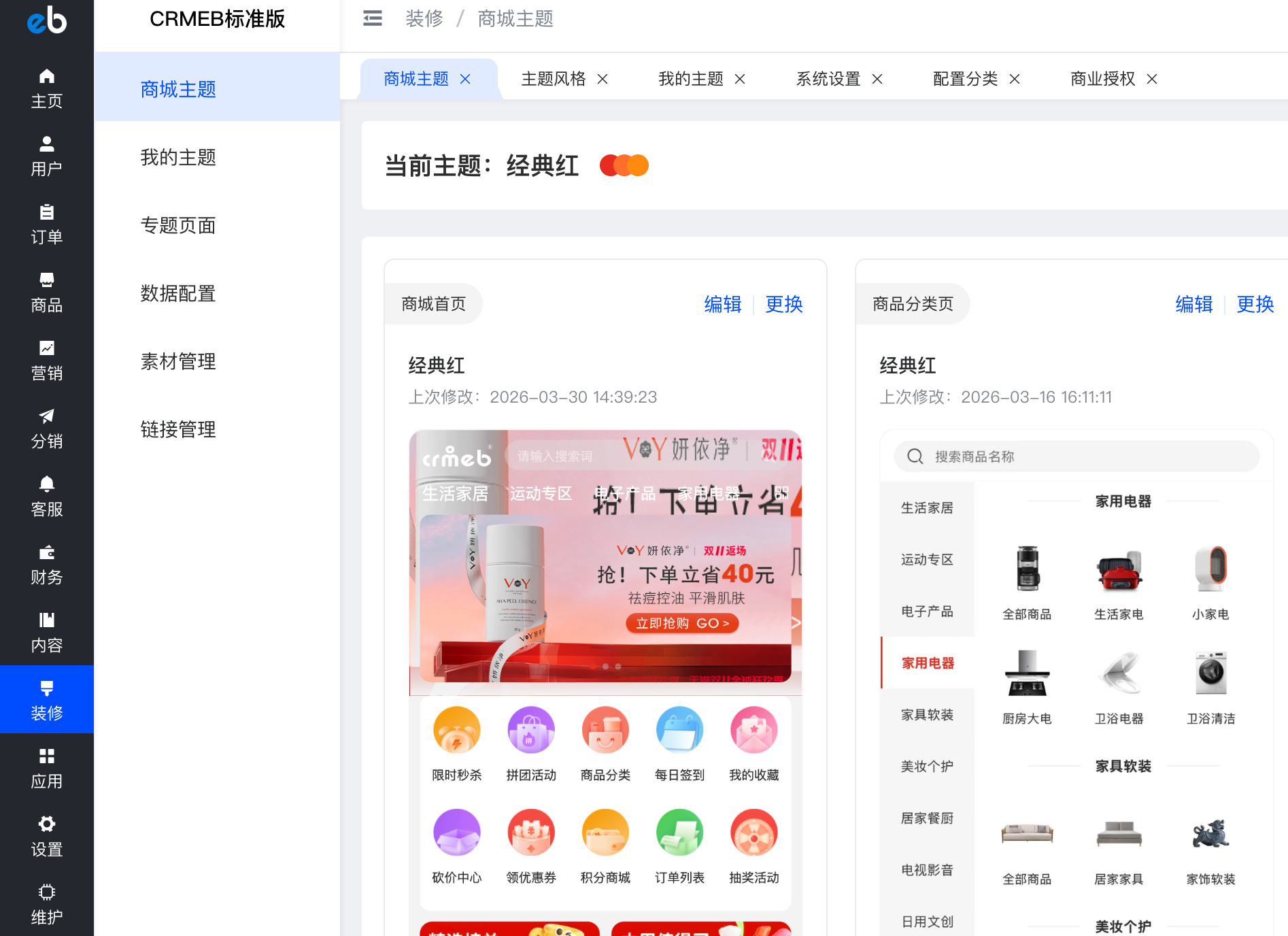The height and width of the screenshot is (936, 1288).
Task: Click 更换 for the 商城首页 card
Action: (784, 304)
